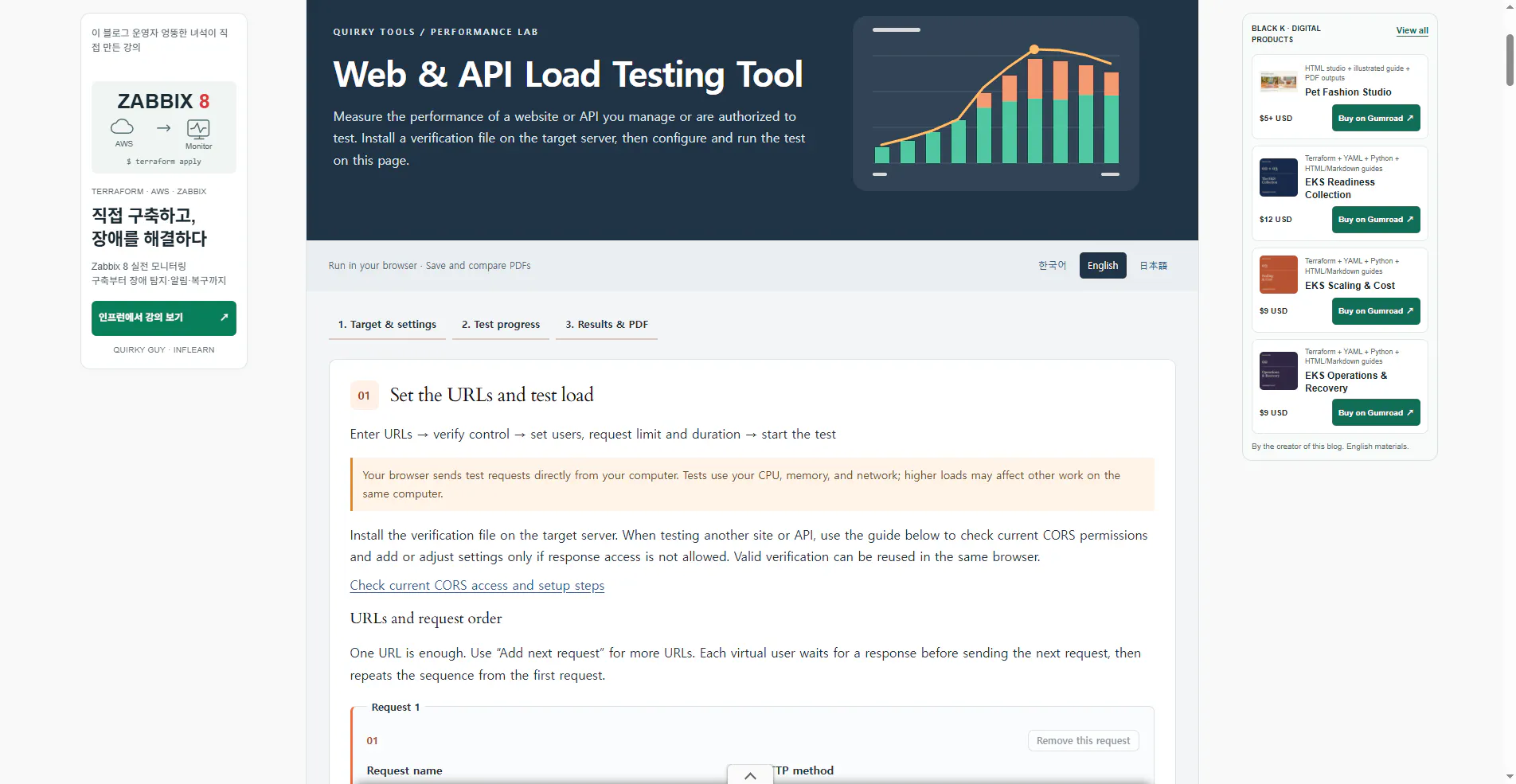Click the '$12 USD' price label
Screen dimensions: 1516x784
(x=1276, y=220)
